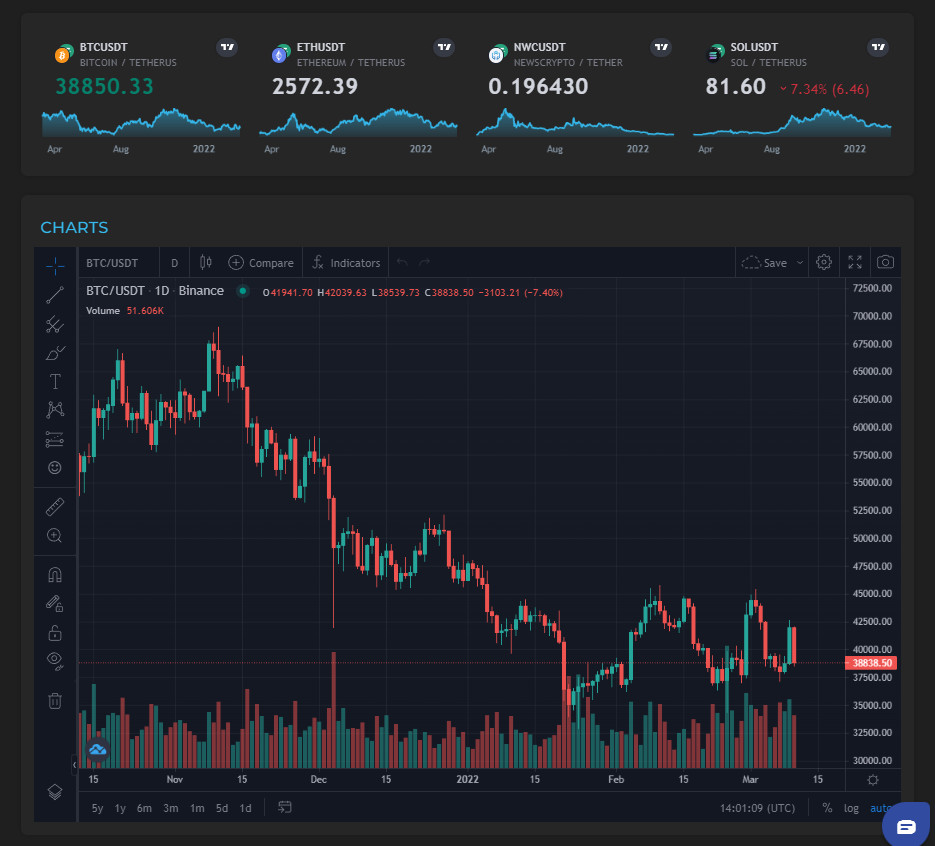Open the NWCUSDT ticker link
This screenshot has height=846, width=935.
coord(540,47)
